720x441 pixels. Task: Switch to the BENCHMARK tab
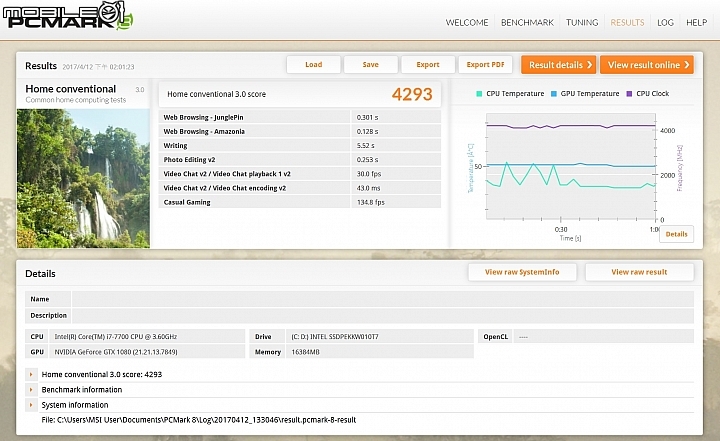point(527,23)
